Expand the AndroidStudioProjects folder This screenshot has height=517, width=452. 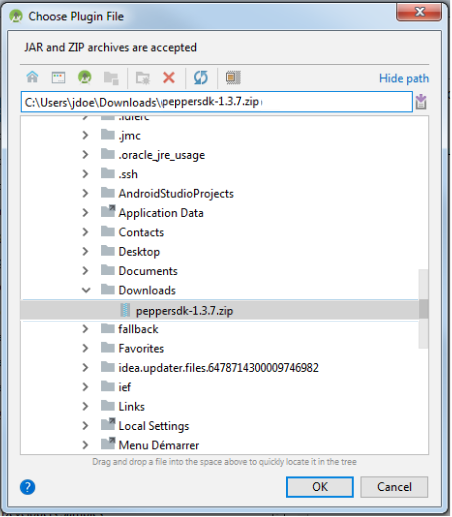click(x=85, y=193)
